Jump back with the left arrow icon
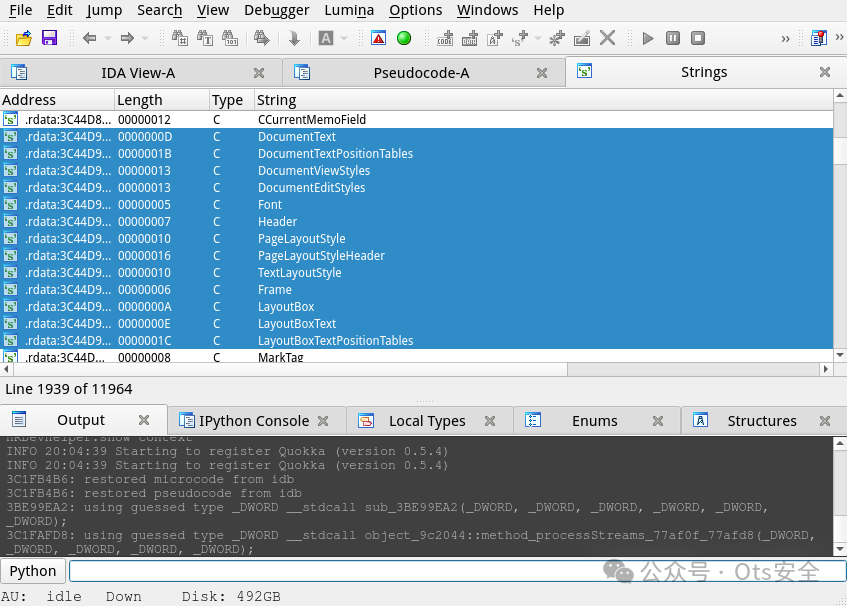Screen dimensions: 847x606 pos(90,38)
